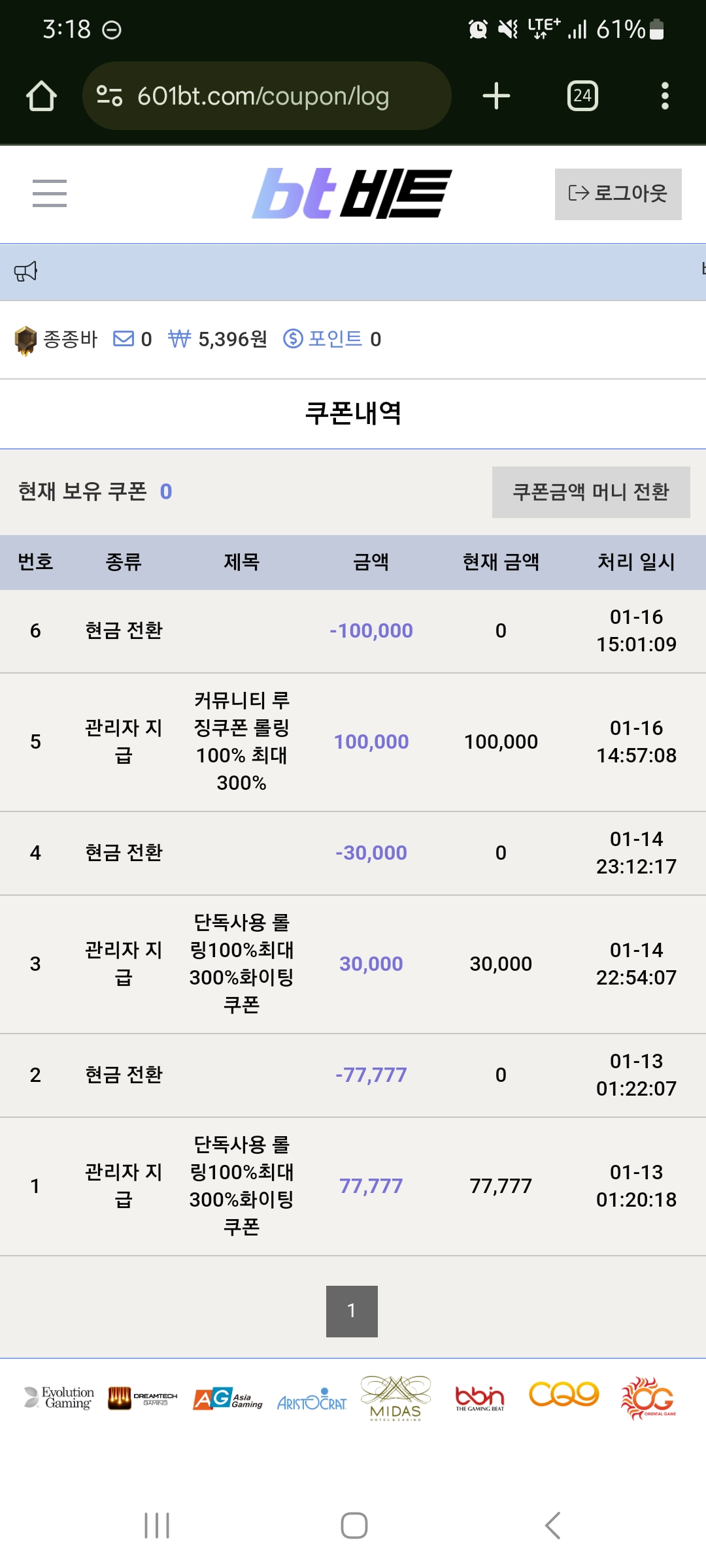Tap the site info icon in address bar
706x1568 pixels.
pyautogui.click(x=109, y=96)
